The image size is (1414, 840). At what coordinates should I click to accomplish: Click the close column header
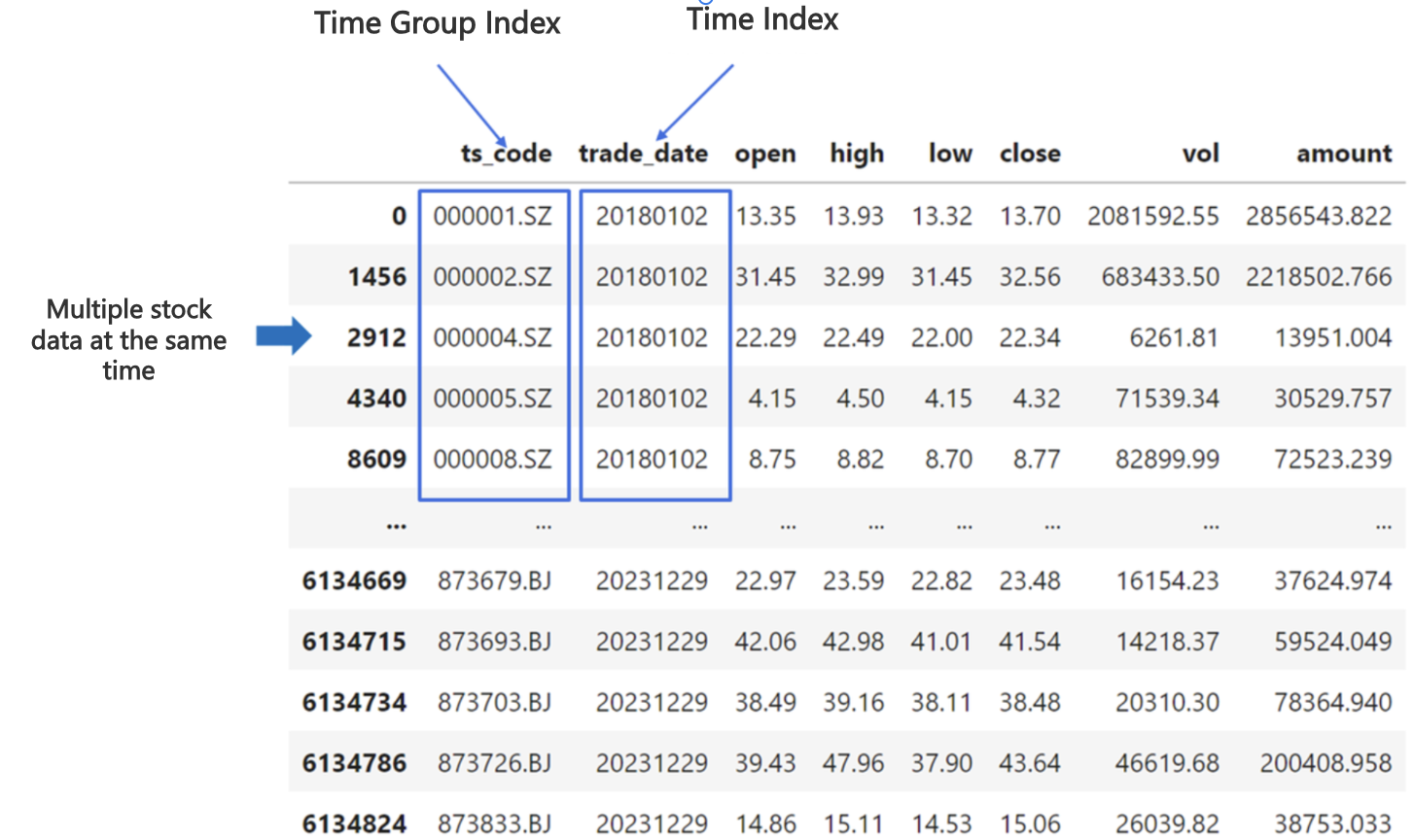1030,154
